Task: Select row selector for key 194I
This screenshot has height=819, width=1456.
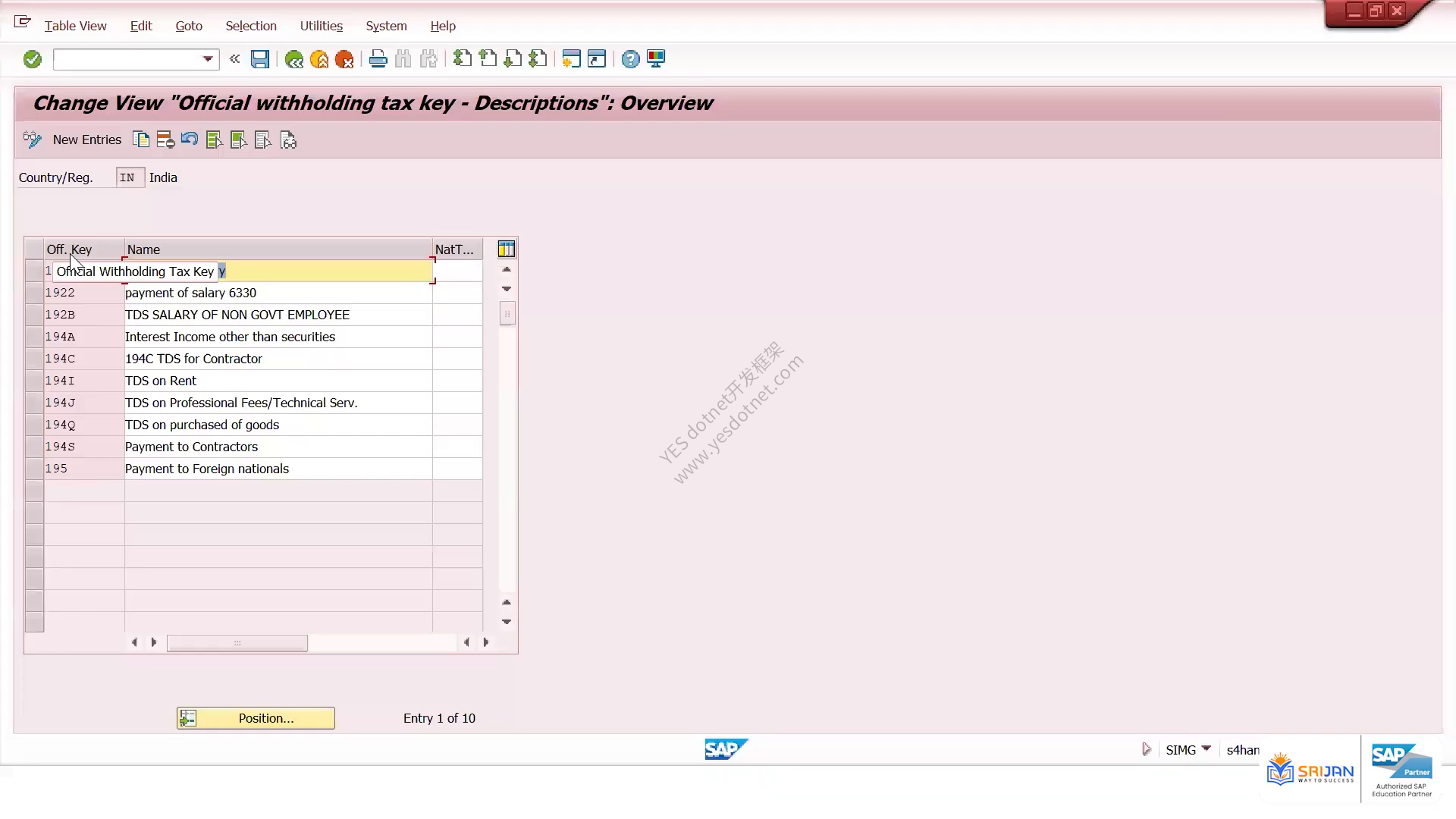Action: 34,381
